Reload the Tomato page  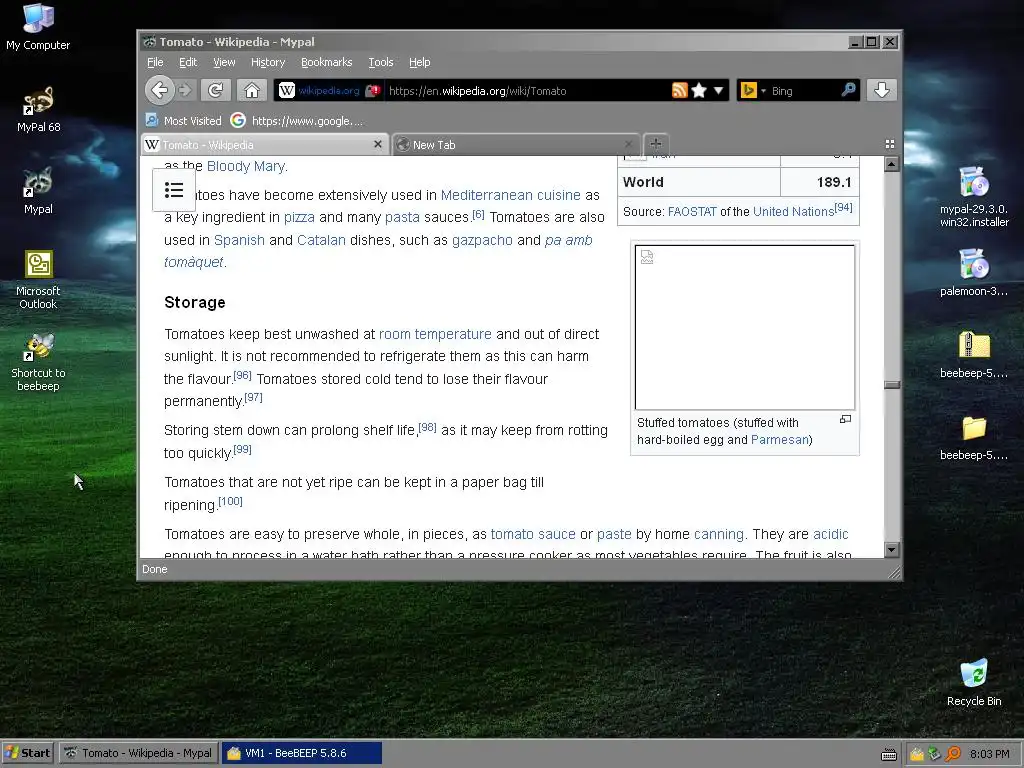click(216, 90)
